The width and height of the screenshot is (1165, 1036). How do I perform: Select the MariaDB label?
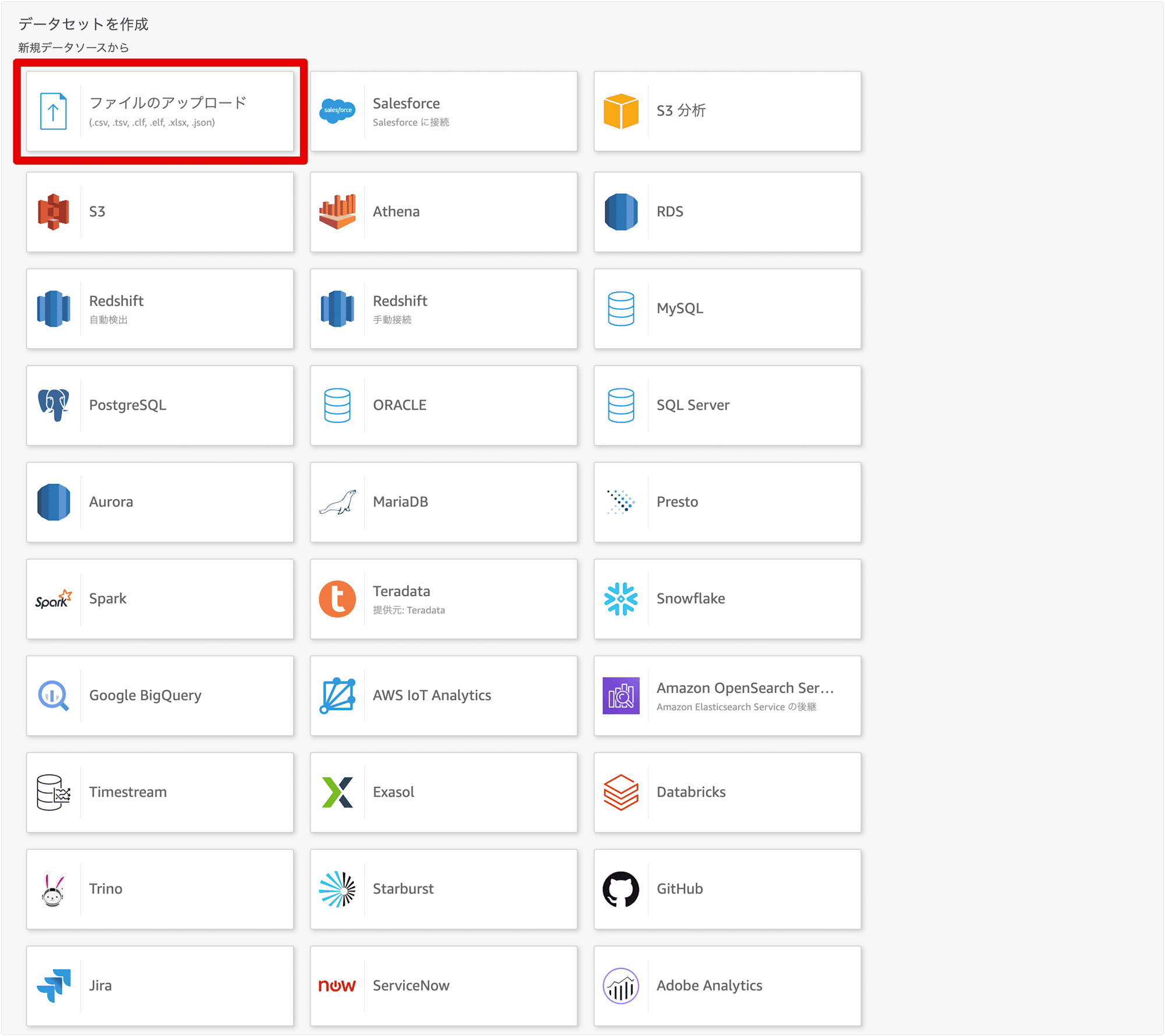coord(401,502)
